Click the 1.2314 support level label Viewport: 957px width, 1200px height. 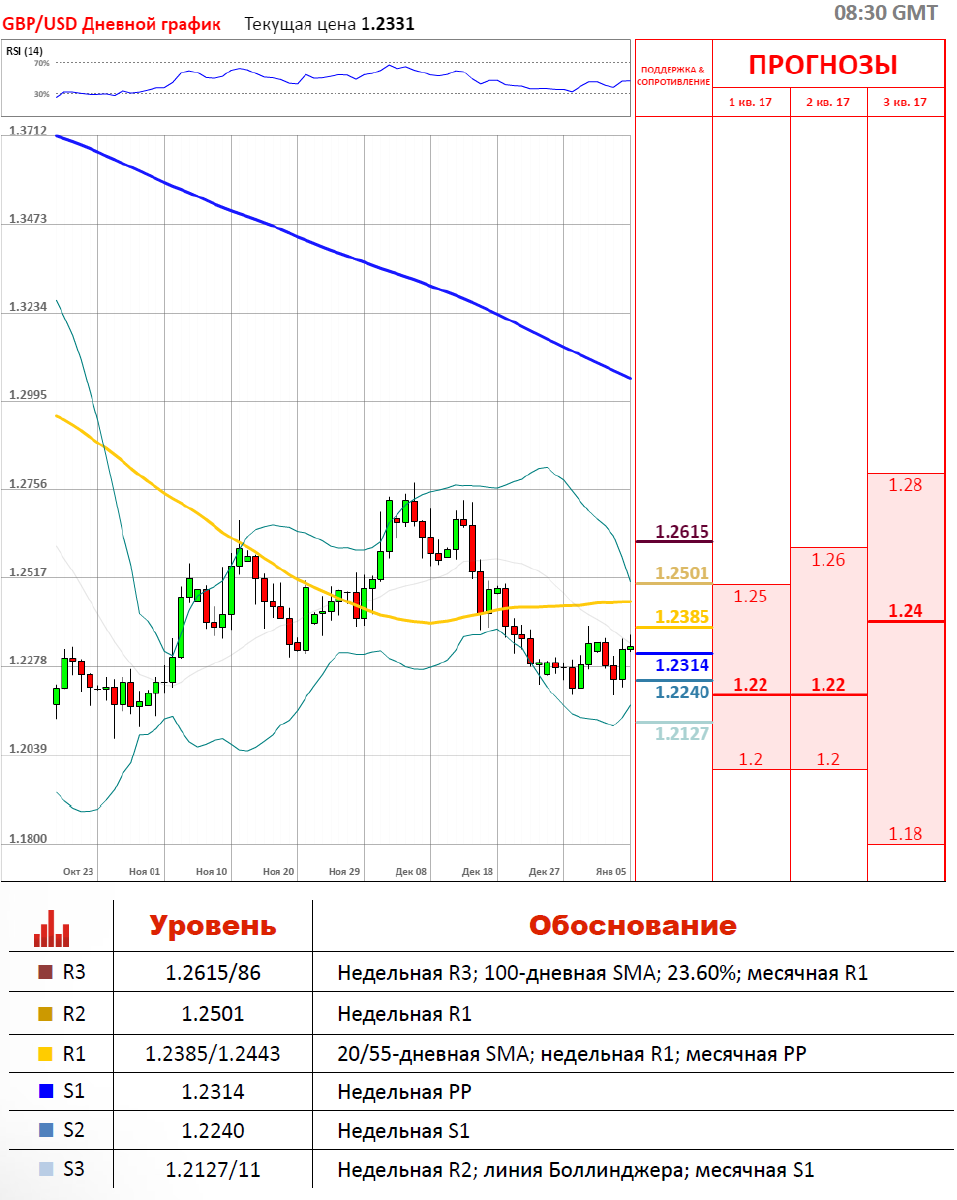coord(682,665)
